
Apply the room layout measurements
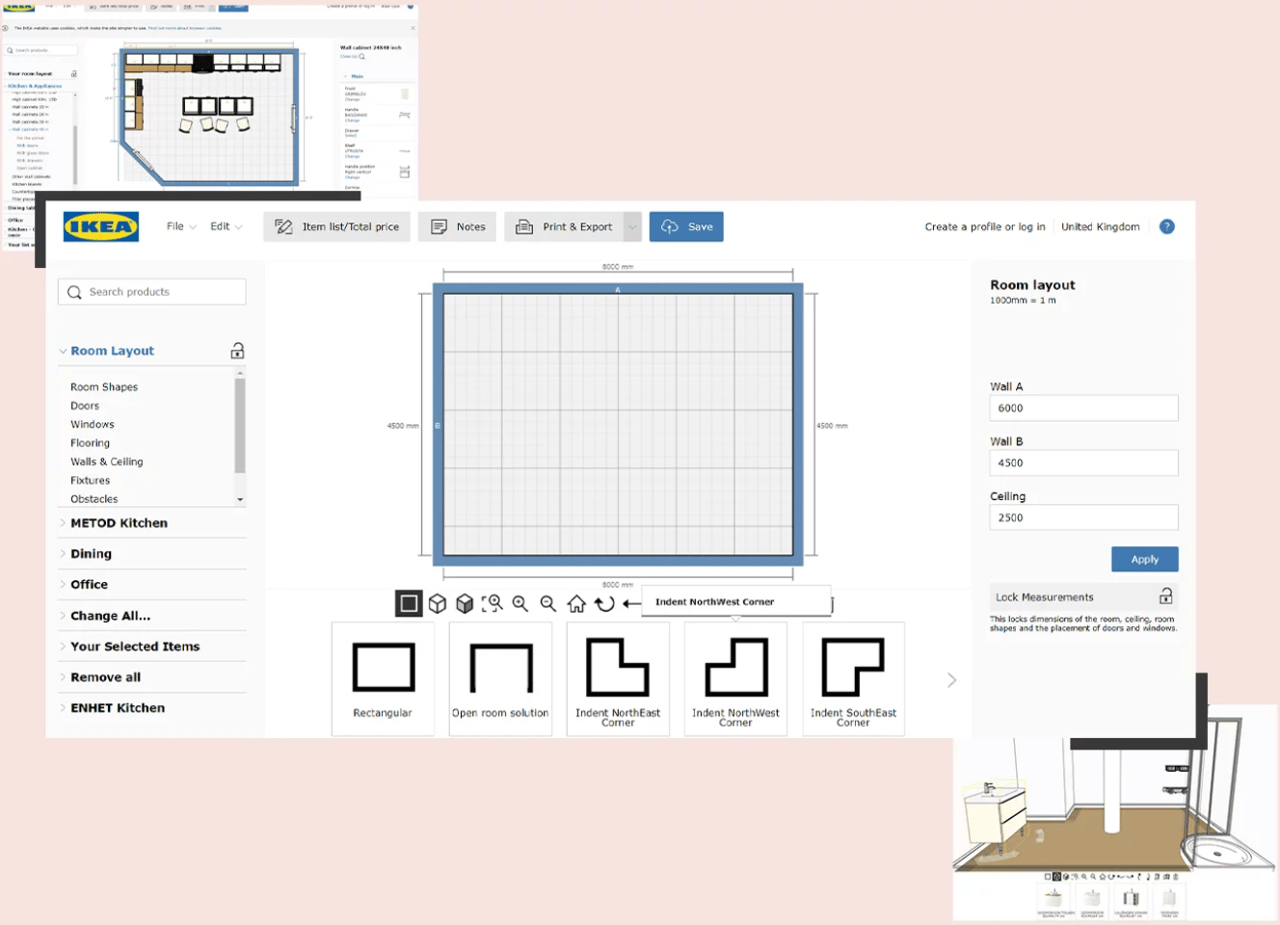point(1145,559)
